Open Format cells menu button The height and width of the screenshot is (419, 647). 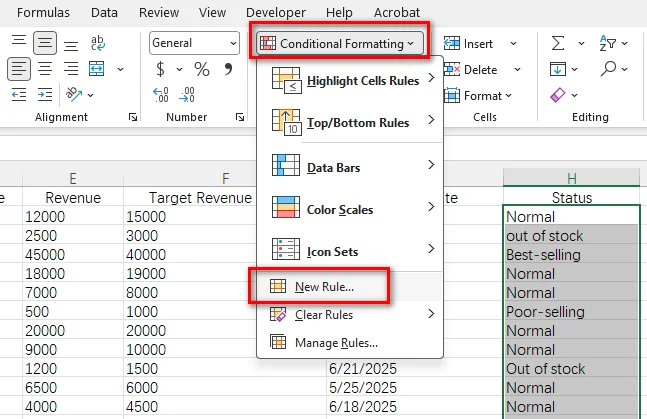[478, 96]
